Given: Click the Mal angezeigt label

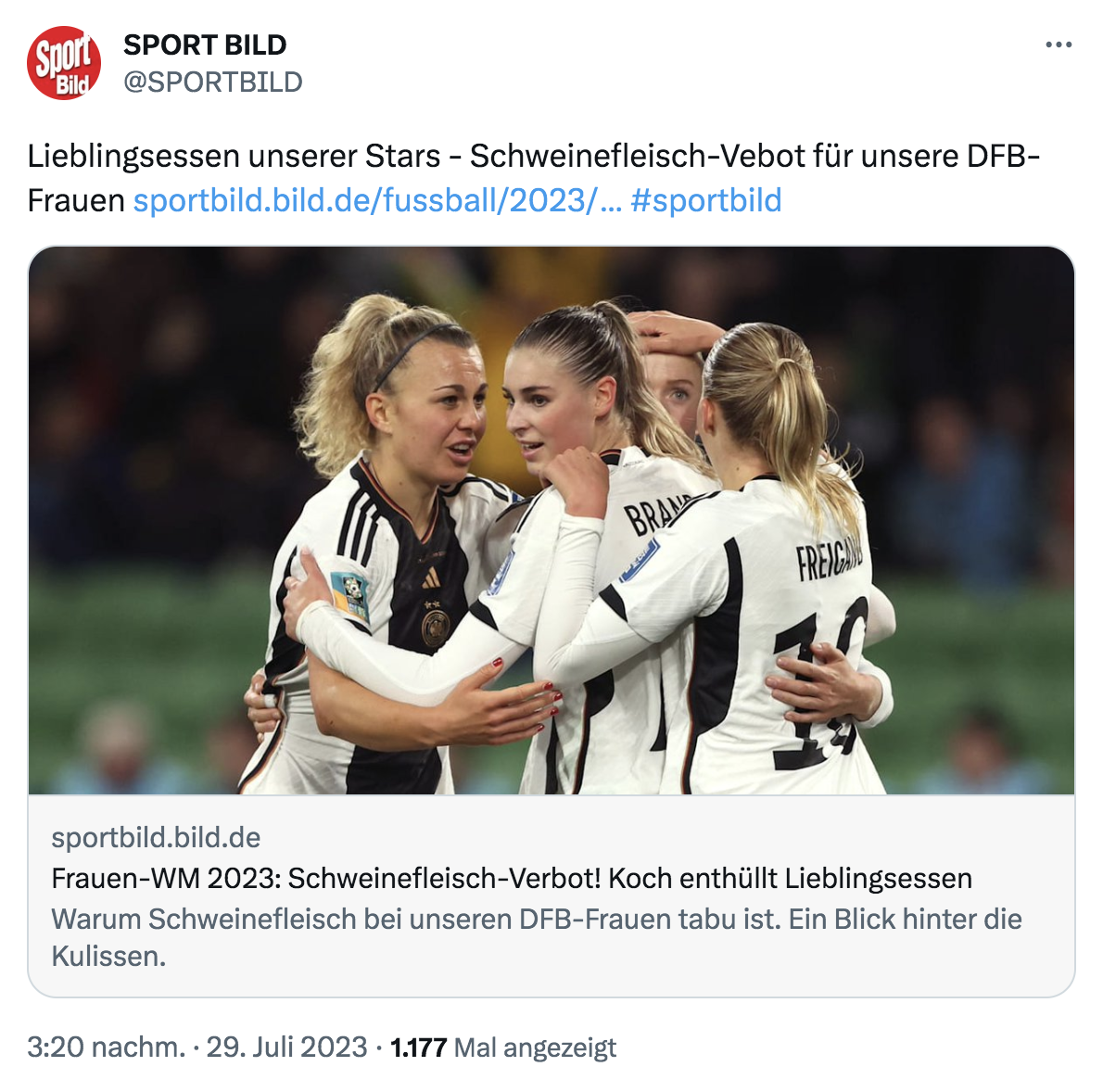Looking at the screenshot, I should coord(535,1047).
